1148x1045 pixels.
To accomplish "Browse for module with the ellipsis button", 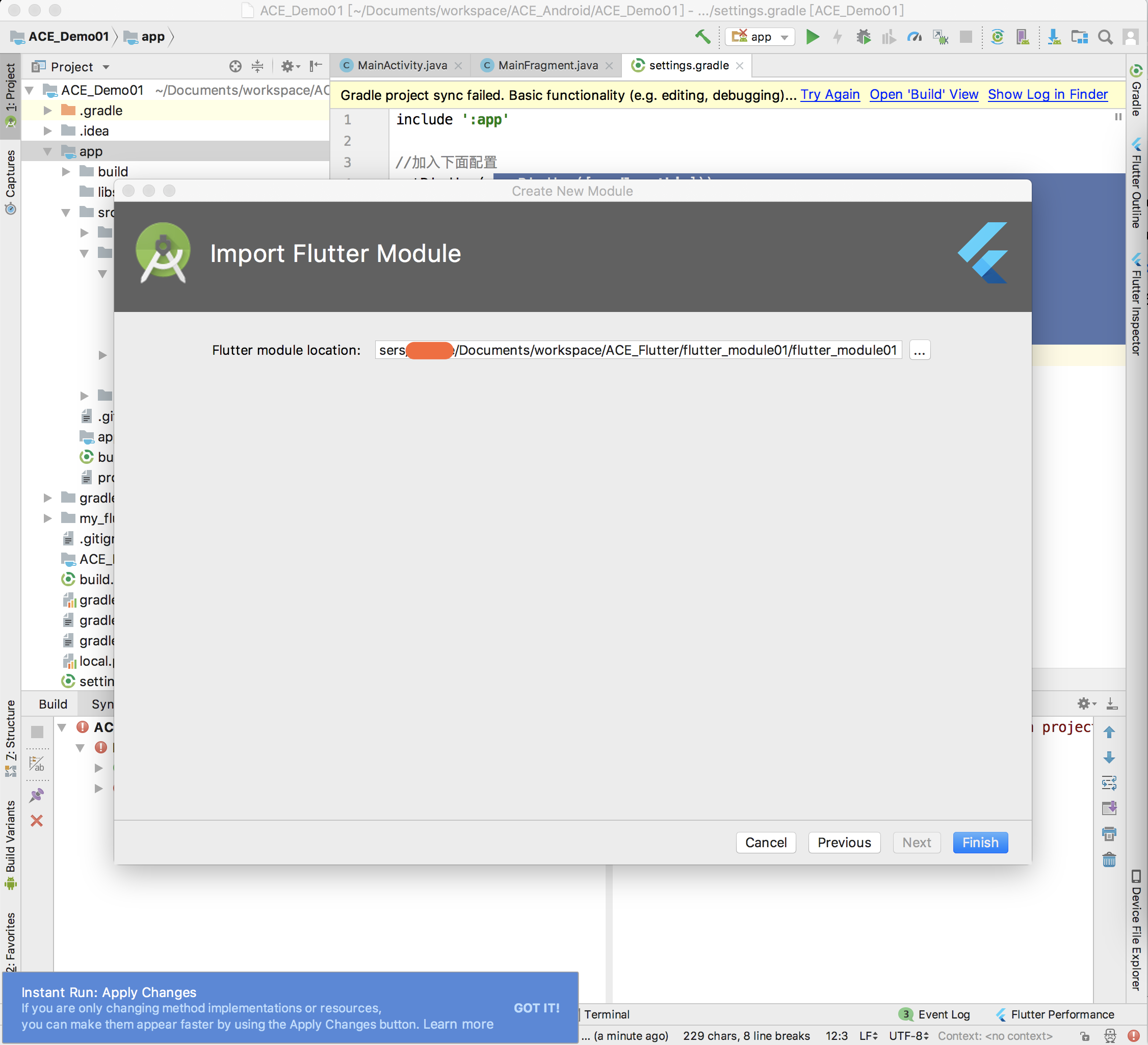I will point(919,350).
